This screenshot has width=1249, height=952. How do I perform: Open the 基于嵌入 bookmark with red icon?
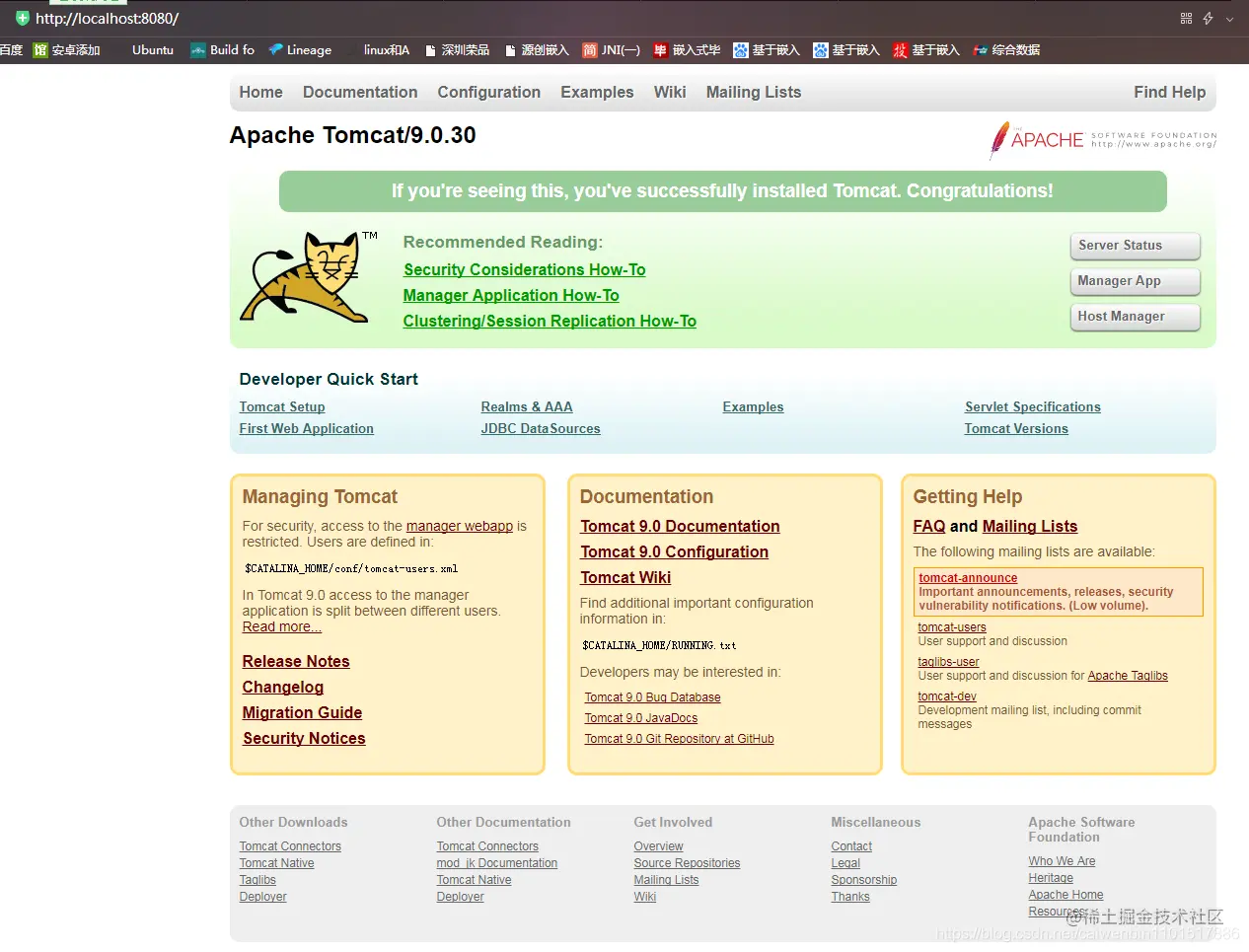coord(925,49)
